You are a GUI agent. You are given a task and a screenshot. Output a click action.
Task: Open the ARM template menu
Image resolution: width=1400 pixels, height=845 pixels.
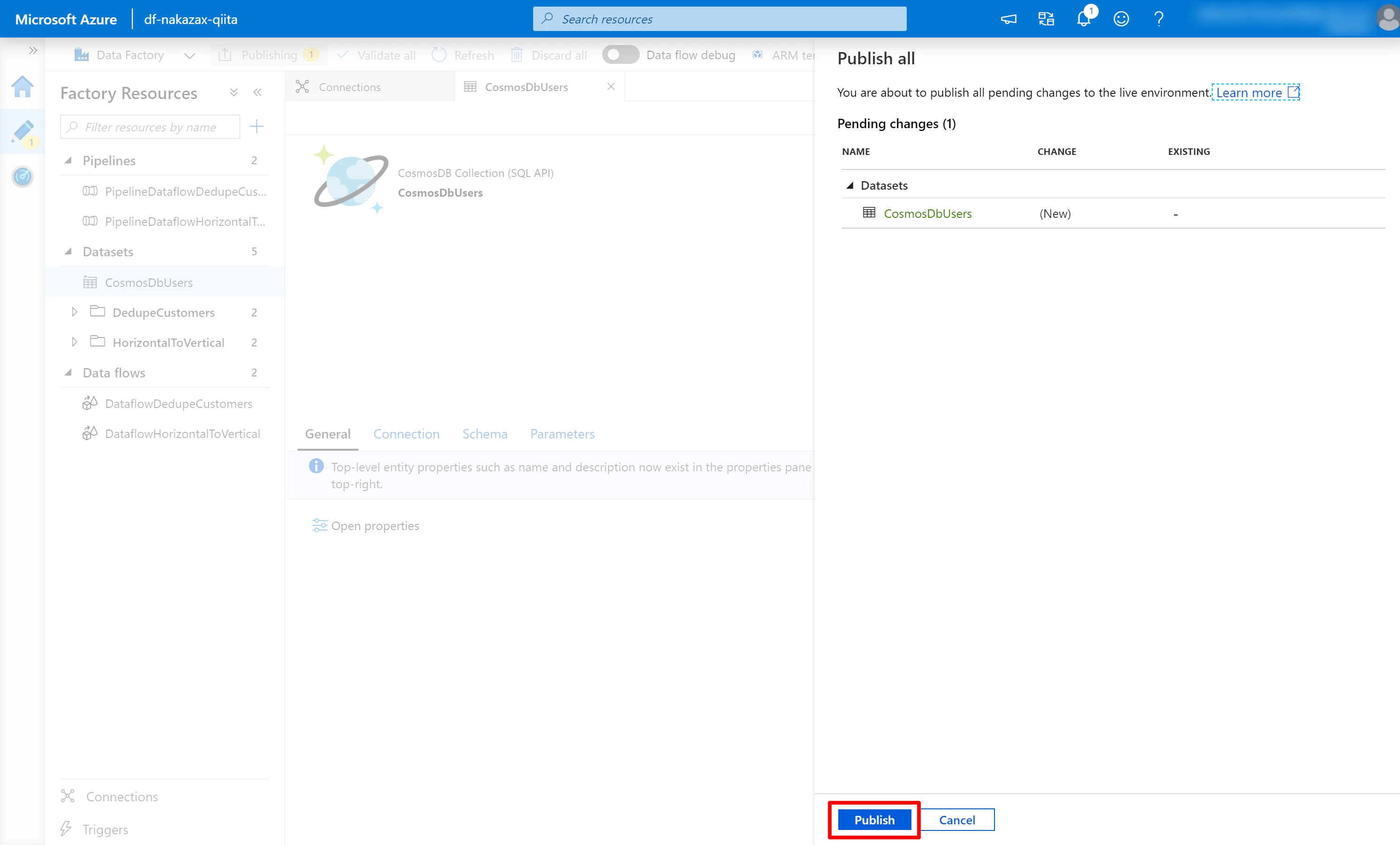tap(783, 55)
